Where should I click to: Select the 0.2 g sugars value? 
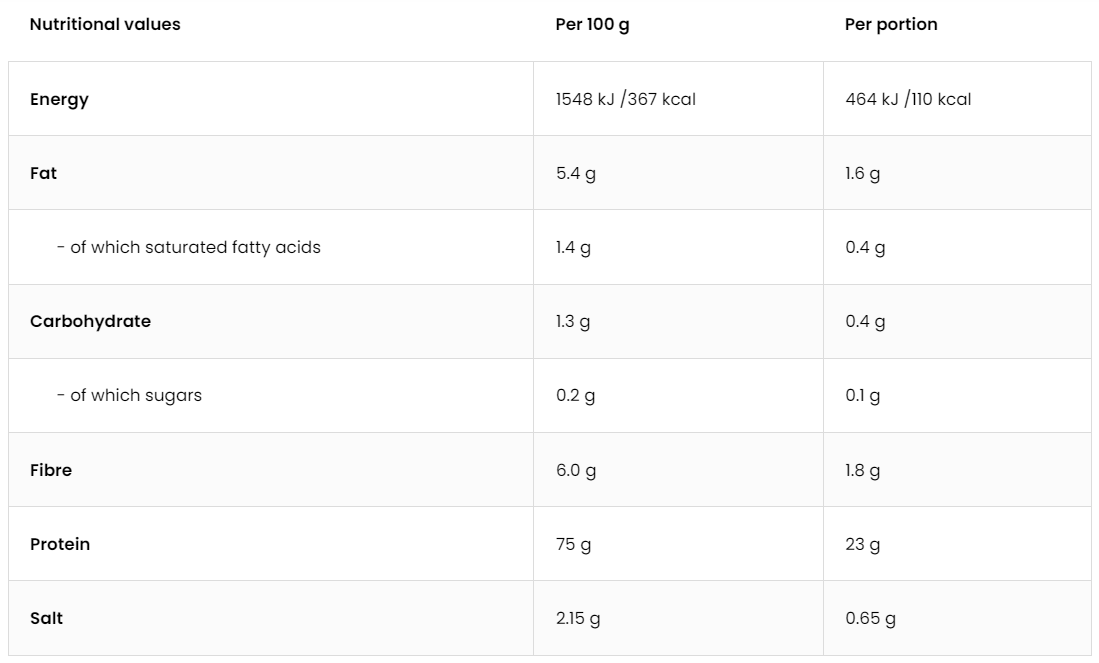tap(575, 395)
